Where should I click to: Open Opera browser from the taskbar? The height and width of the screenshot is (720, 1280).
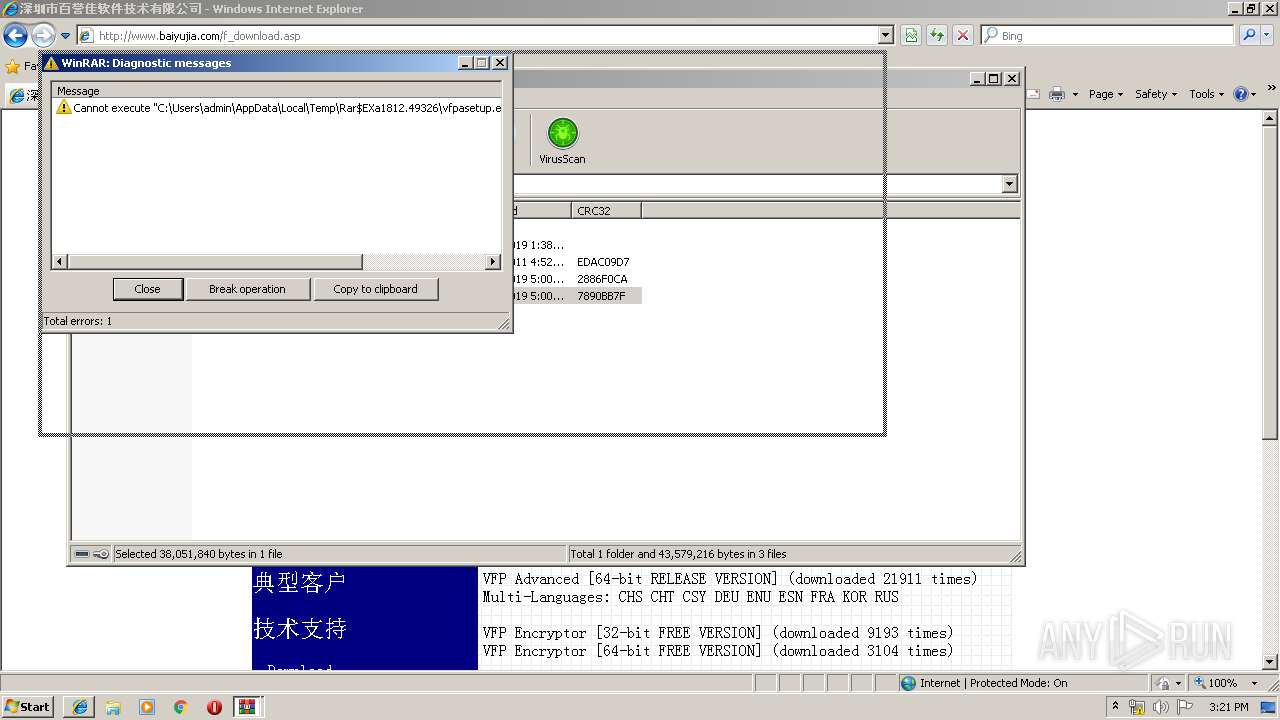[x=214, y=707]
